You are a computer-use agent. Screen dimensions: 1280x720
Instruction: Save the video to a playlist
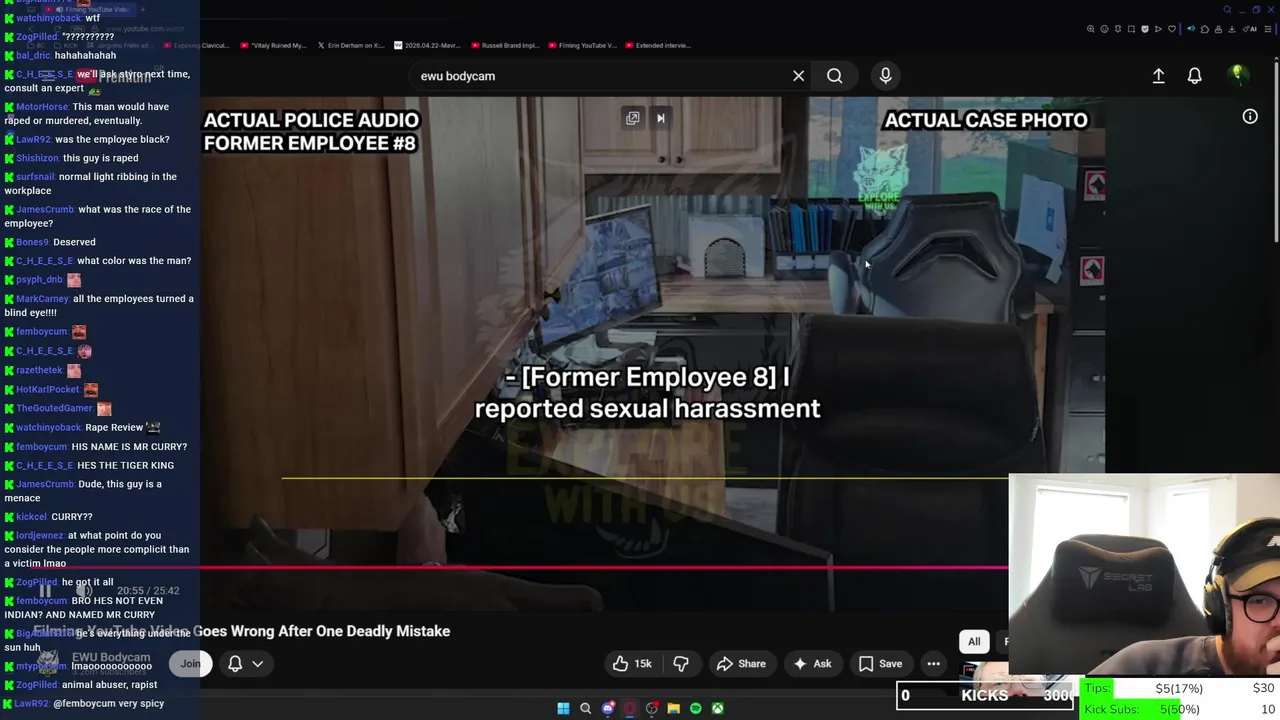[x=880, y=664]
